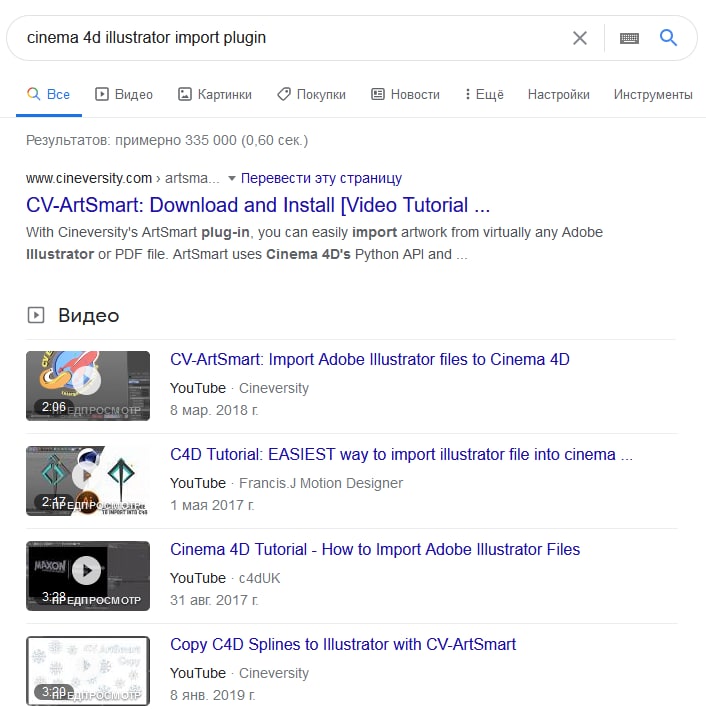The height and width of the screenshot is (715, 706).
Task: Click the Новости newspaper icon
Action: (x=378, y=94)
